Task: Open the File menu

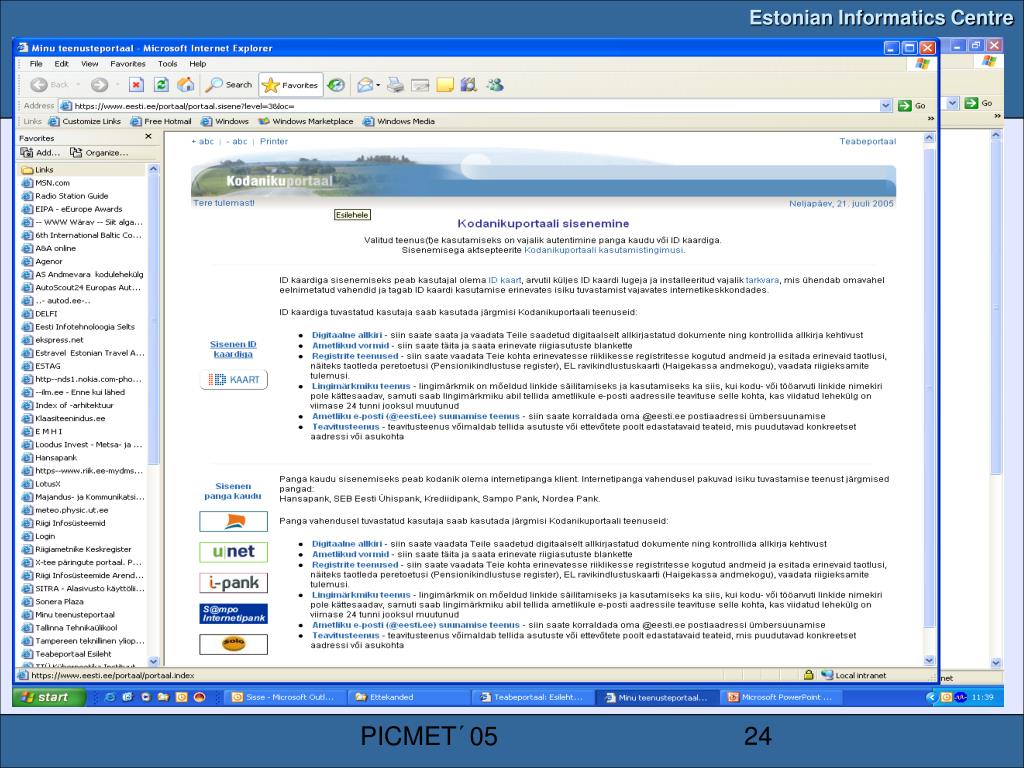Action: tap(36, 64)
